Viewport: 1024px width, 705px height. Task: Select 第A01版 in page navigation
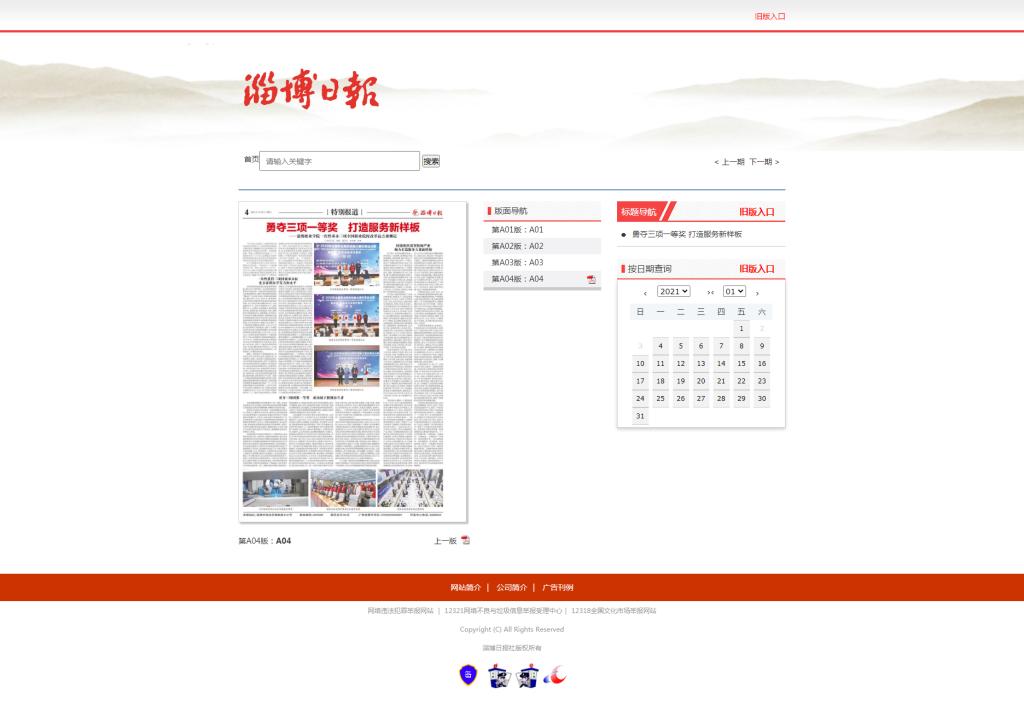tap(517, 230)
